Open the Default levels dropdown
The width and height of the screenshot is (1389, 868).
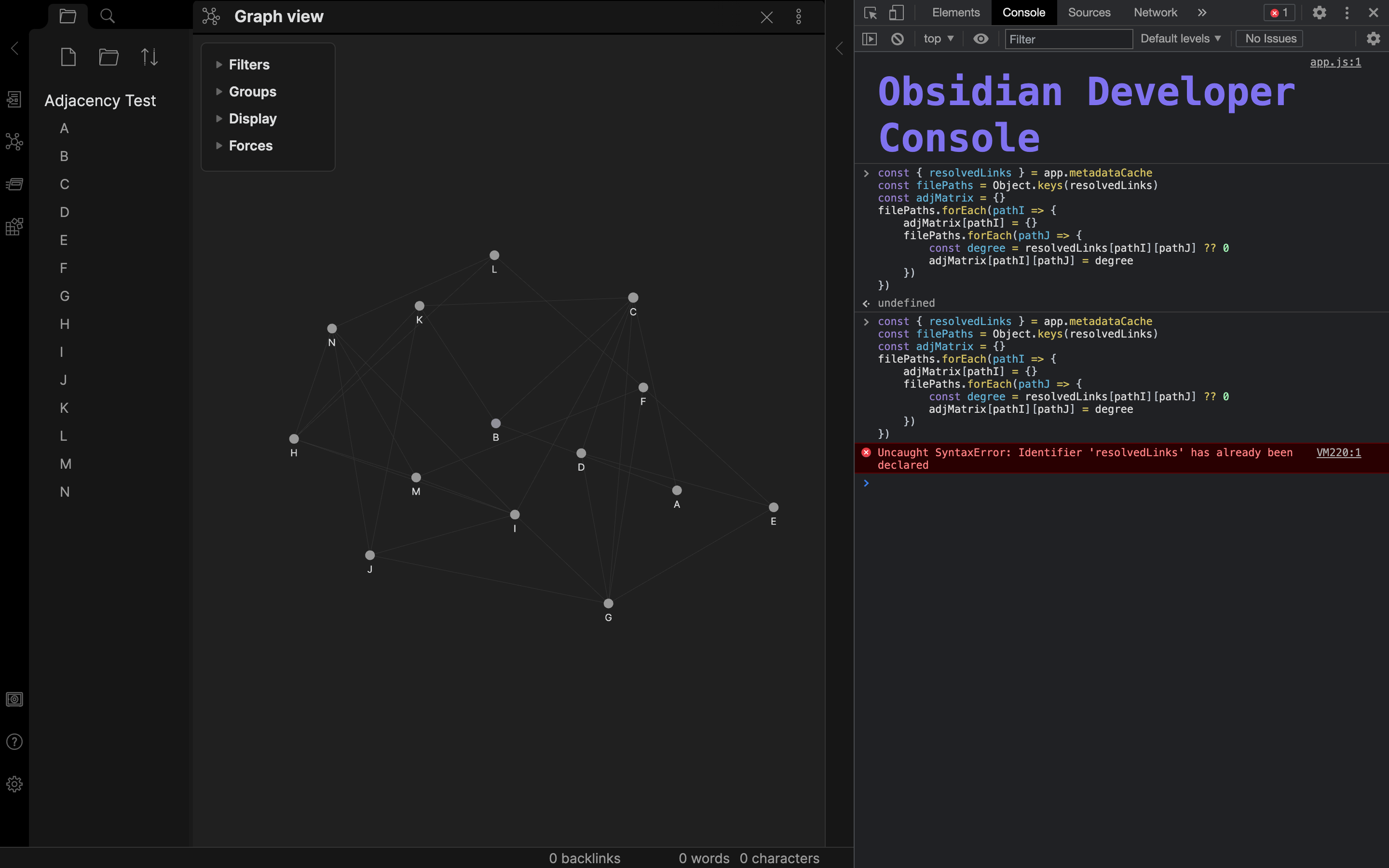point(1180,39)
